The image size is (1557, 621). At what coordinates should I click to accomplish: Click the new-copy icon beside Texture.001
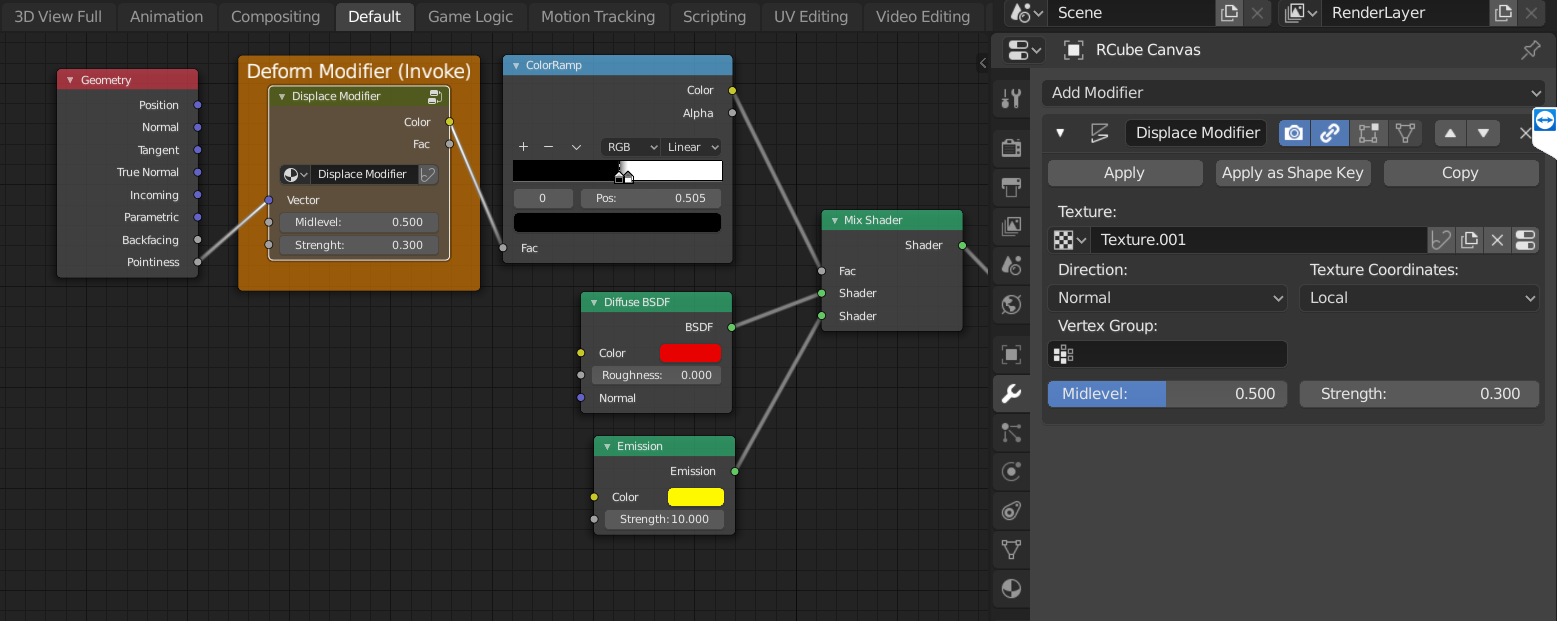point(1469,240)
